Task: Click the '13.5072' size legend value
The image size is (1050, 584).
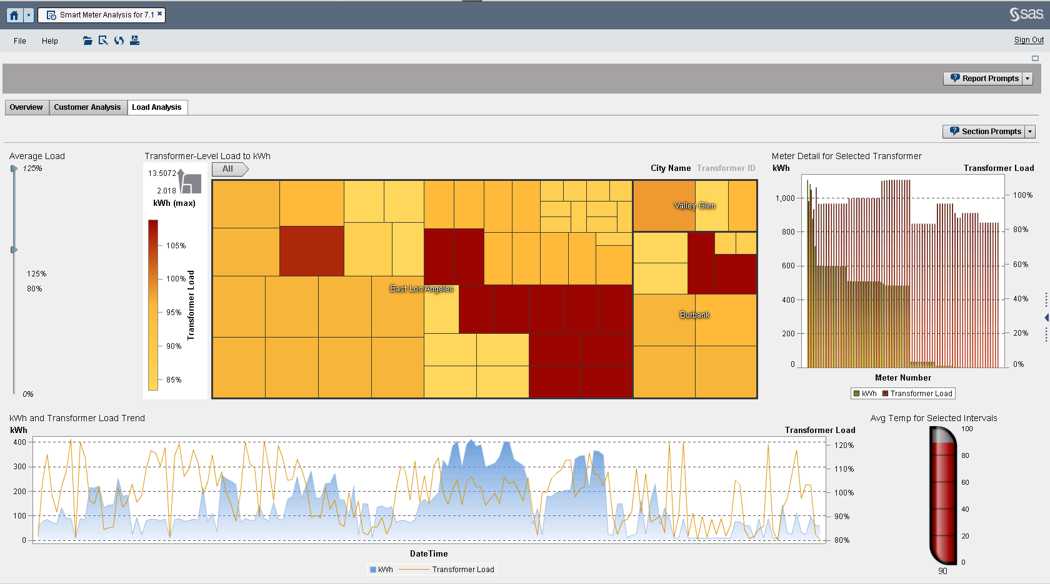Action: pyautogui.click(x=162, y=173)
